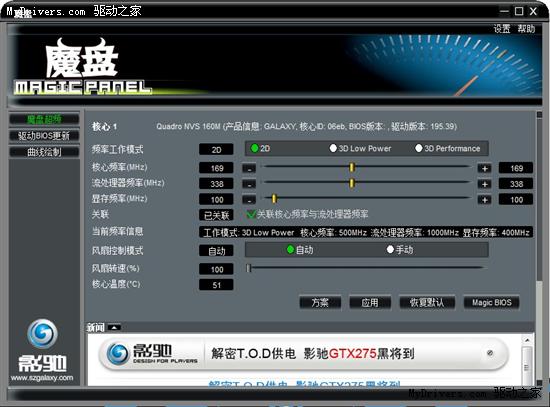Click the 已关联 status box
Image resolution: width=550 pixels, height=407 pixels.
pyautogui.click(x=216, y=215)
